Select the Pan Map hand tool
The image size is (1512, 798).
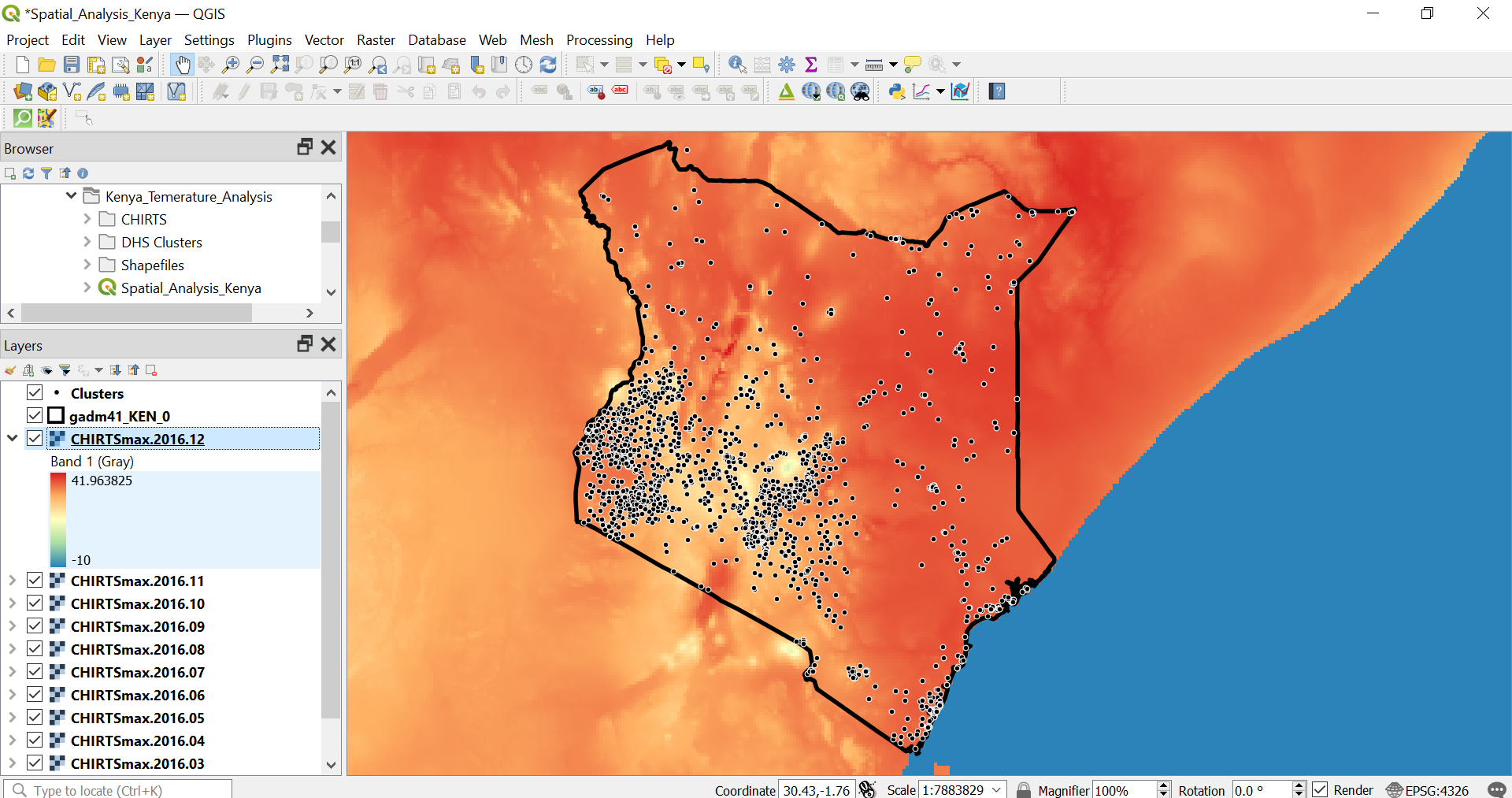(x=182, y=65)
